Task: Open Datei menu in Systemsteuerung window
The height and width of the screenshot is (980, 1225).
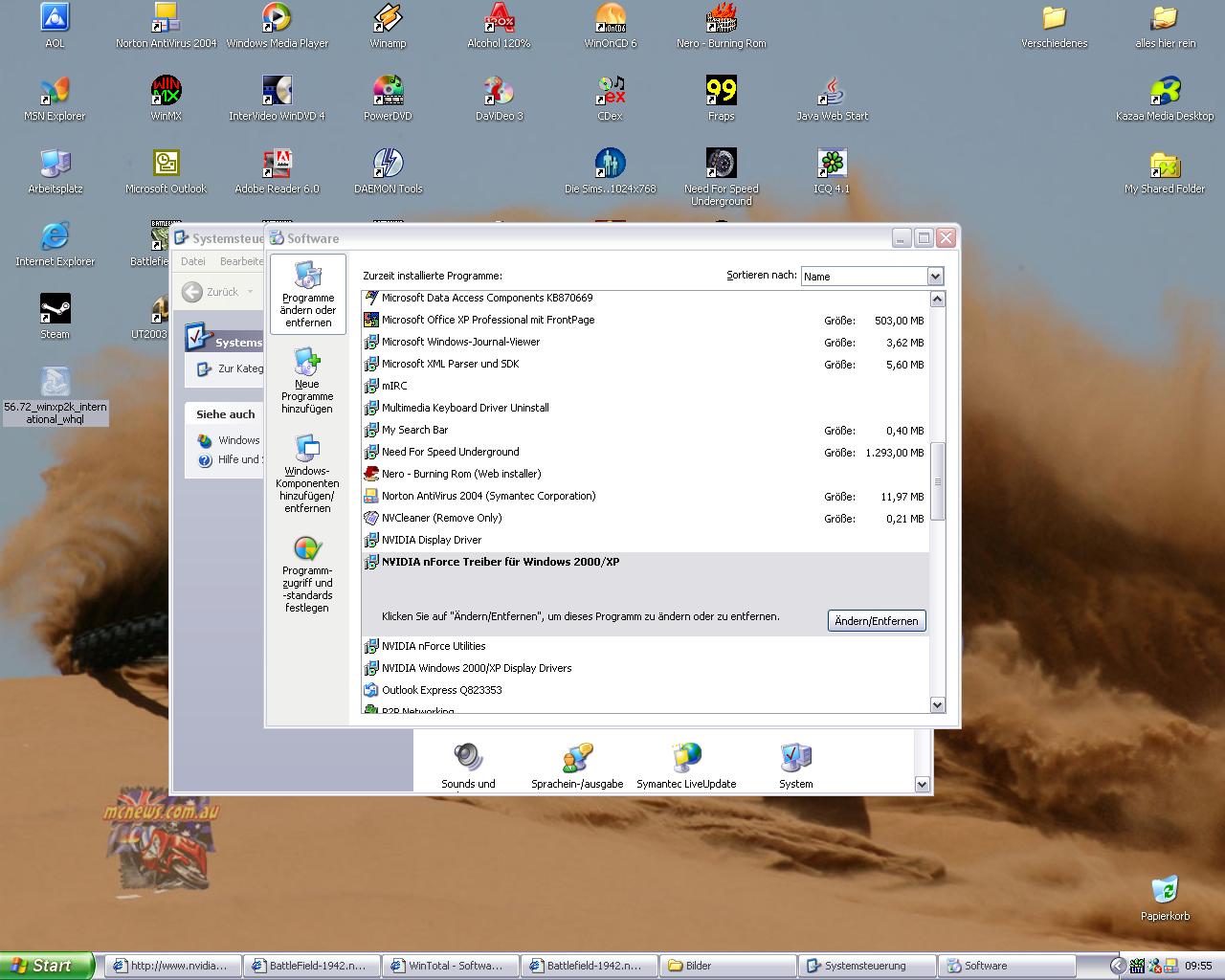Action: click(x=193, y=261)
